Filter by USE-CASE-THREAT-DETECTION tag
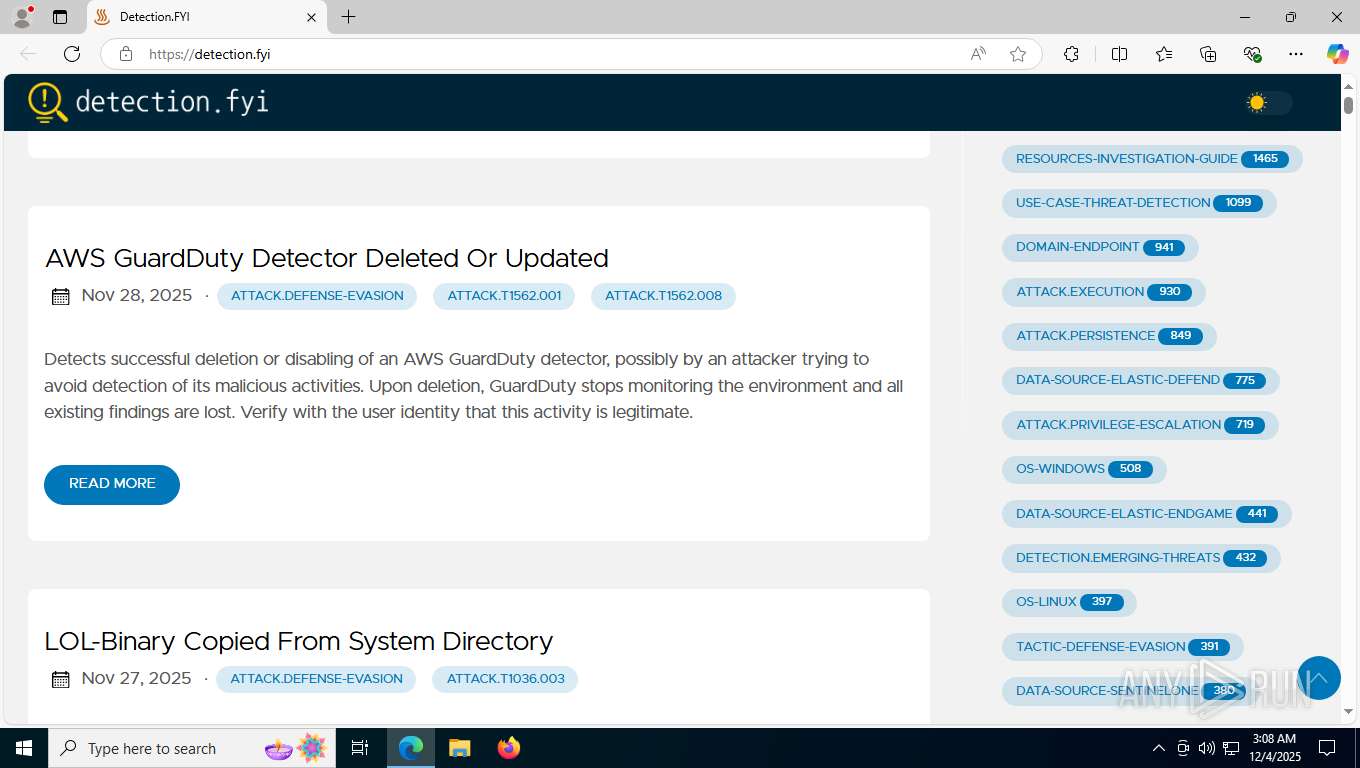Viewport: 1360px width, 768px height. pyautogui.click(x=1139, y=203)
